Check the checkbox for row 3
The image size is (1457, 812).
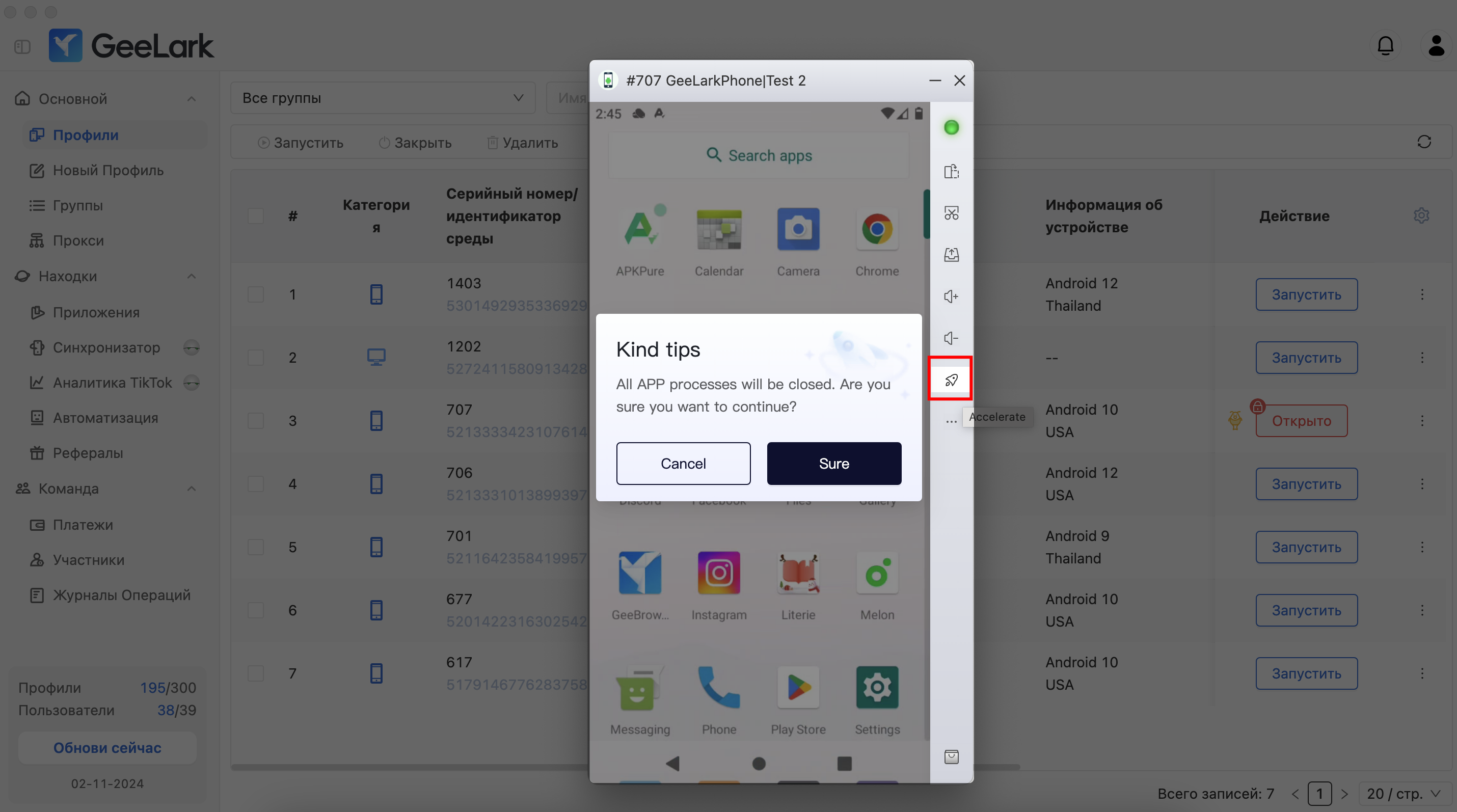(x=256, y=421)
